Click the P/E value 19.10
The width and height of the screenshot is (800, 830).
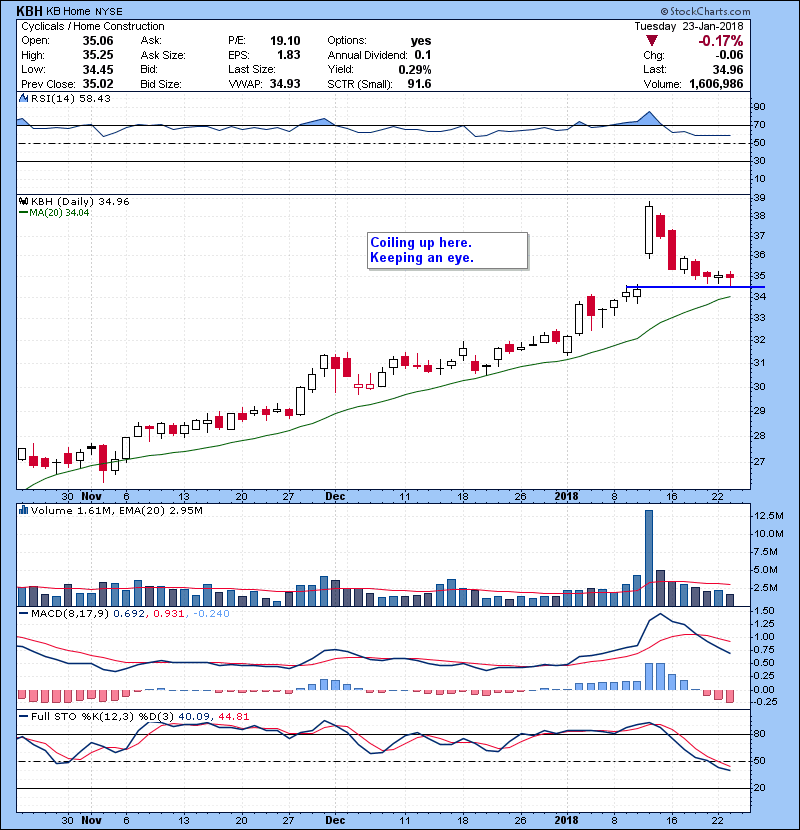coord(285,41)
